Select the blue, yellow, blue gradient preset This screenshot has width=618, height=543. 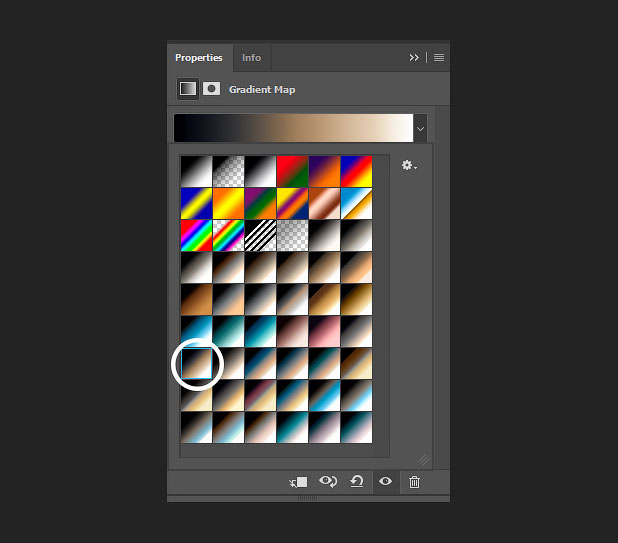tap(196, 203)
